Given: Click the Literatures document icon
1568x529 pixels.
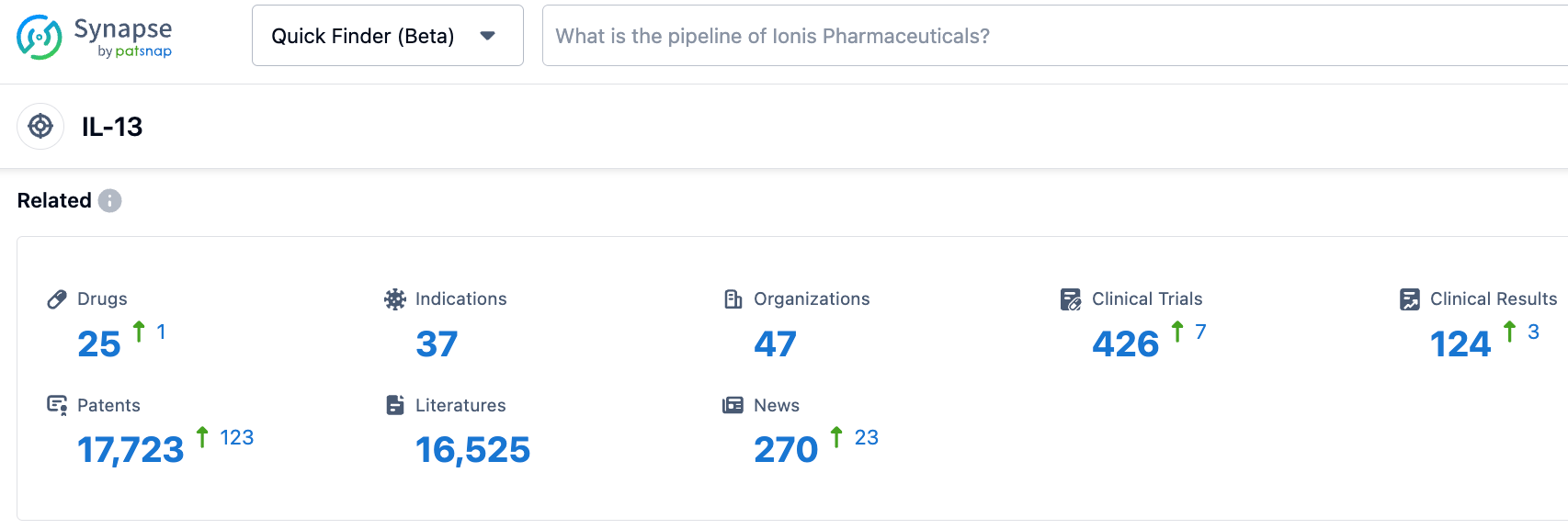Looking at the screenshot, I should pos(395,405).
